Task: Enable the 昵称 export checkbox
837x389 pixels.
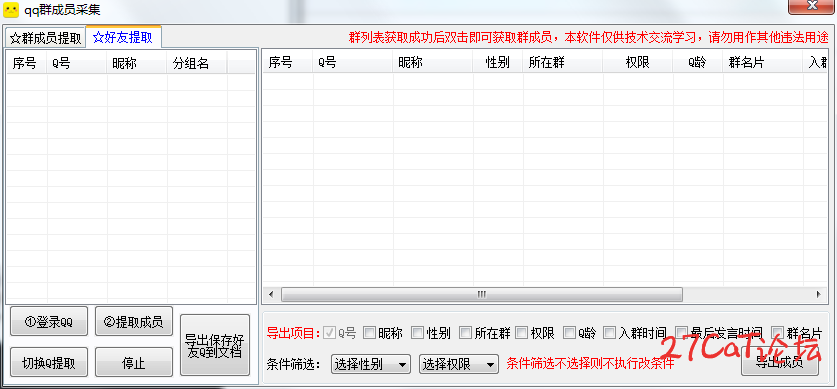Action: (x=369, y=333)
